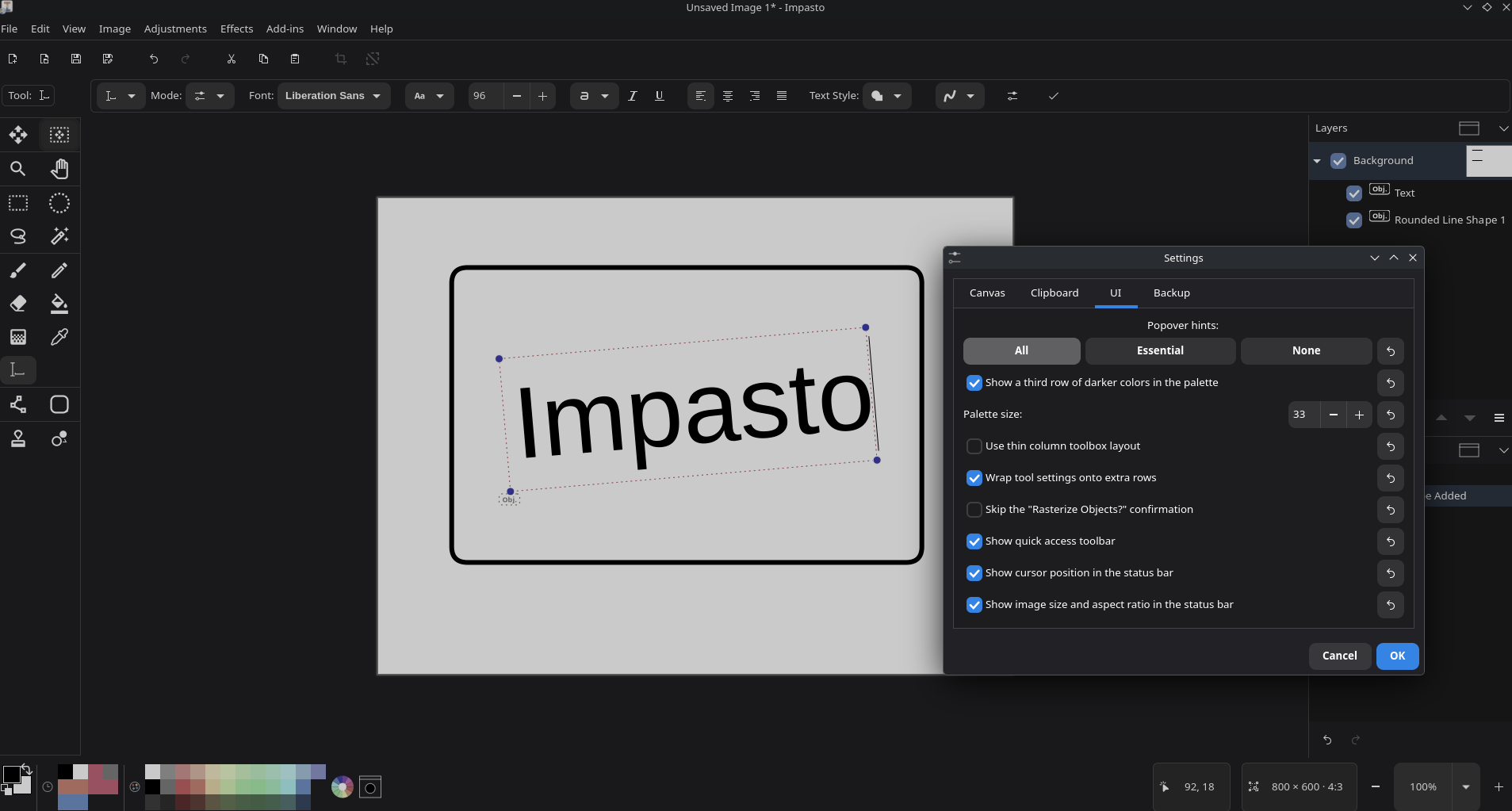Switch to the Canvas settings tab
The image size is (1512, 811).
987,293
